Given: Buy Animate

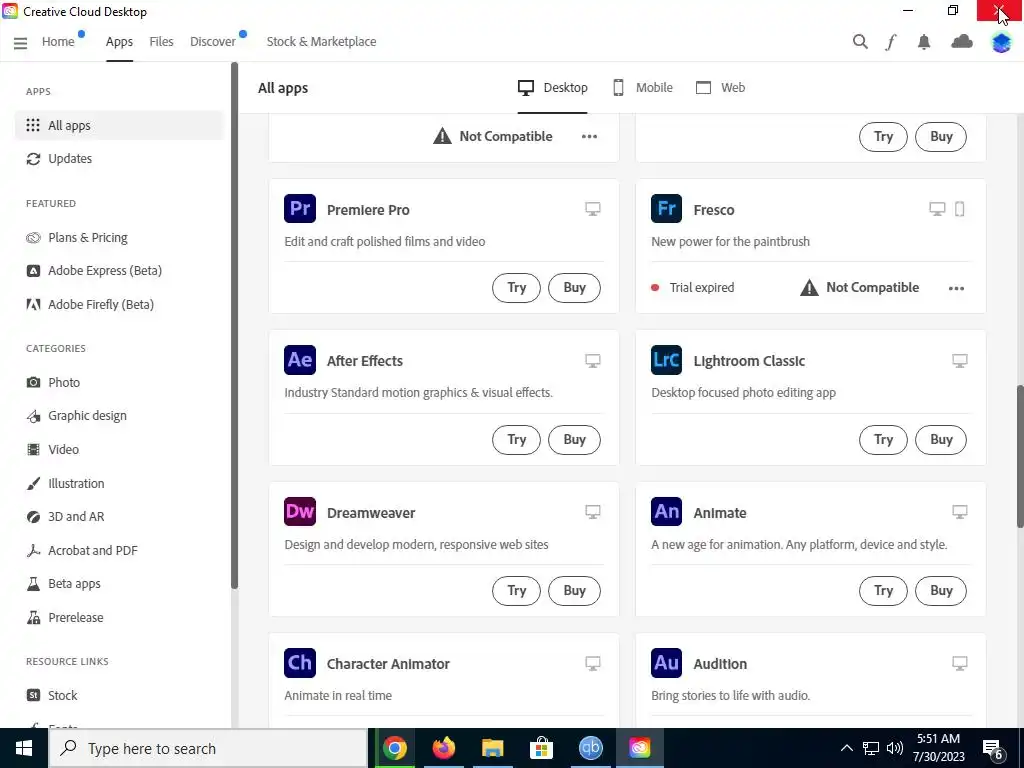Looking at the screenshot, I should [941, 590].
